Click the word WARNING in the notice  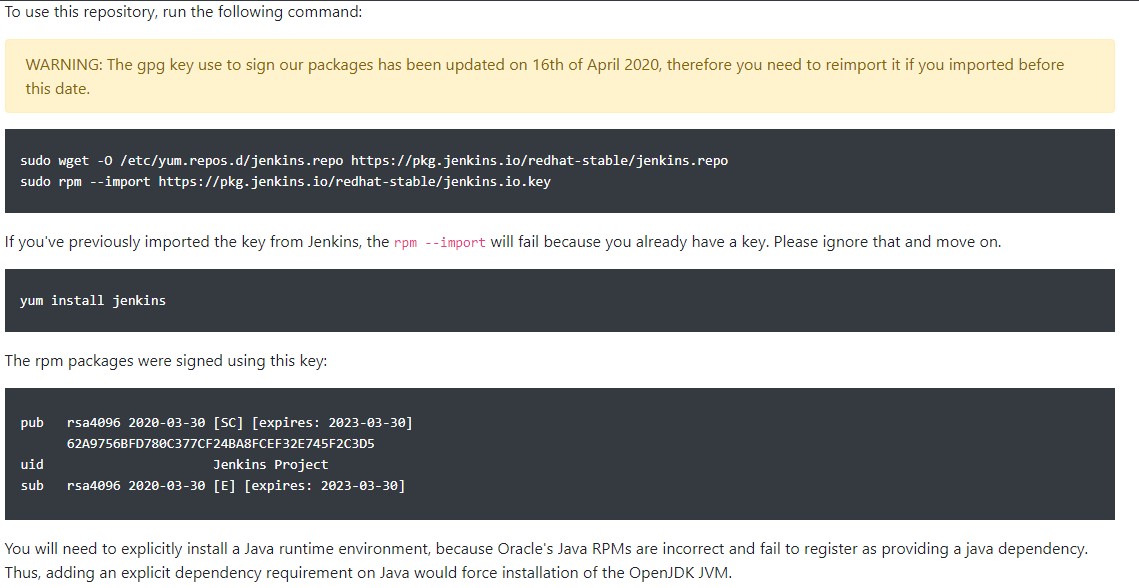pyautogui.click(x=63, y=65)
